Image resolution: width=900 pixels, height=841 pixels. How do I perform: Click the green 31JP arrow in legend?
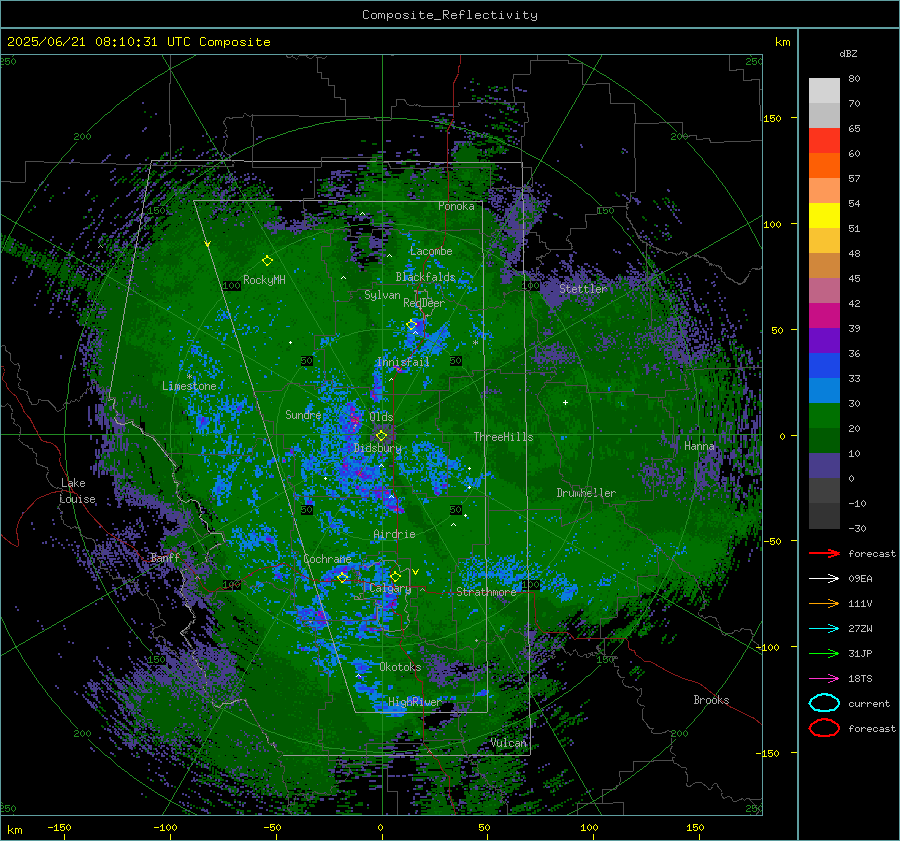(824, 653)
